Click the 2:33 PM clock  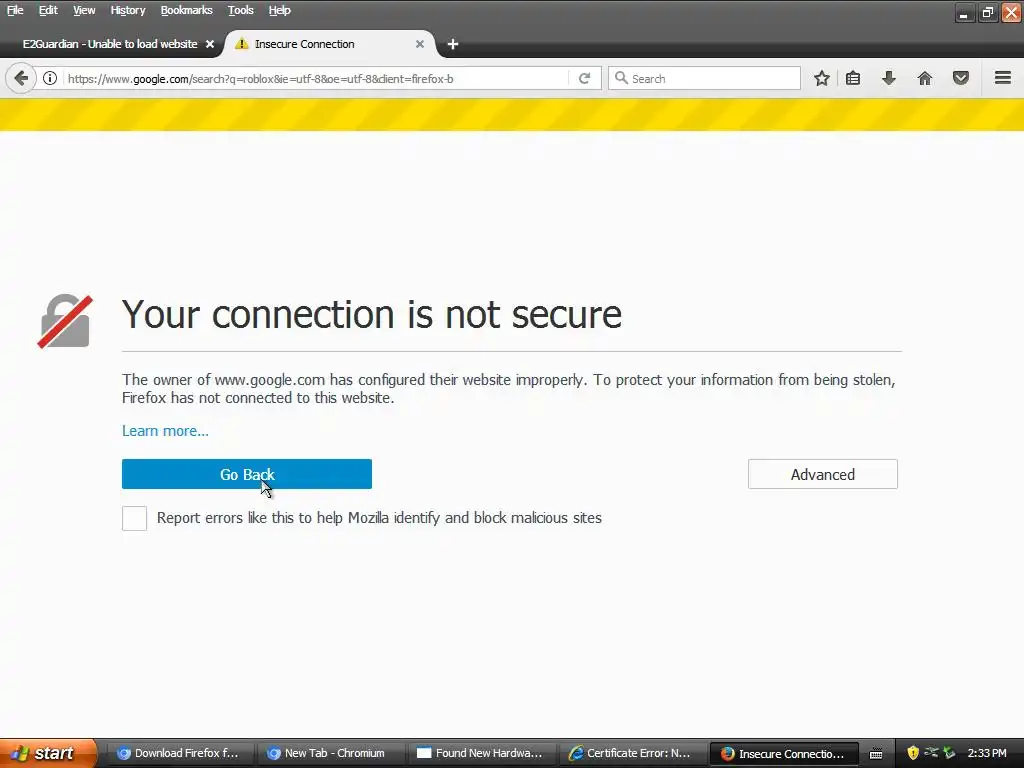tap(987, 753)
